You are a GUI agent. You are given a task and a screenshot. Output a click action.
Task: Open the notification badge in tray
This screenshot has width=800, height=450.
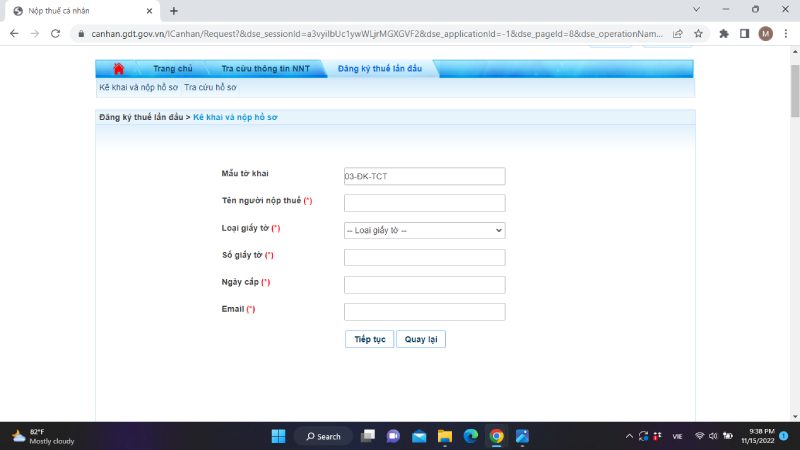(x=784, y=436)
